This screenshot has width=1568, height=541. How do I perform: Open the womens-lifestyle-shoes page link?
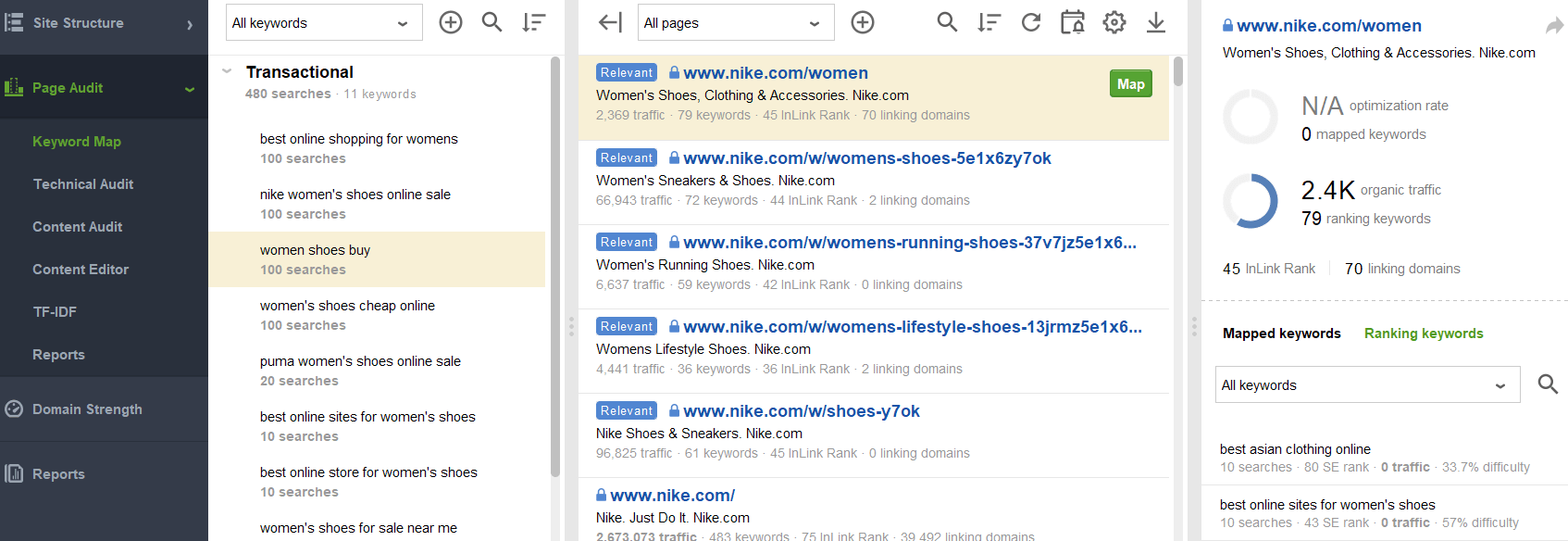click(x=913, y=327)
